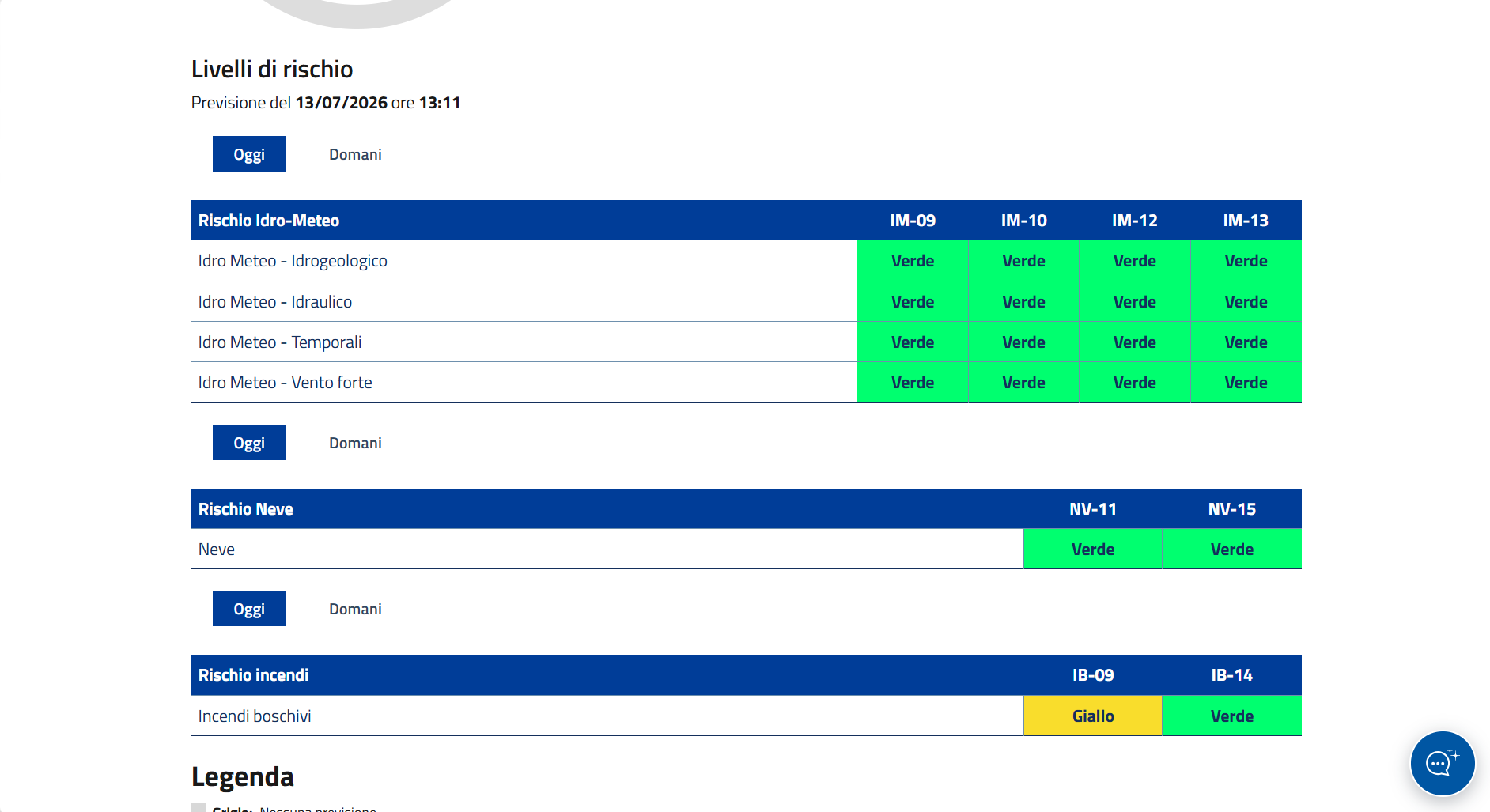Screen dimensions: 1490x812
Task: Switch to Domani above Rischio Idro-Meteo table
Action: (x=355, y=154)
